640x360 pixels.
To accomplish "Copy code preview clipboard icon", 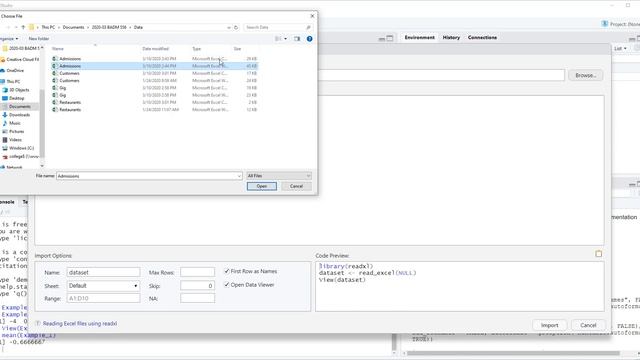I will (x=598, y=254).
